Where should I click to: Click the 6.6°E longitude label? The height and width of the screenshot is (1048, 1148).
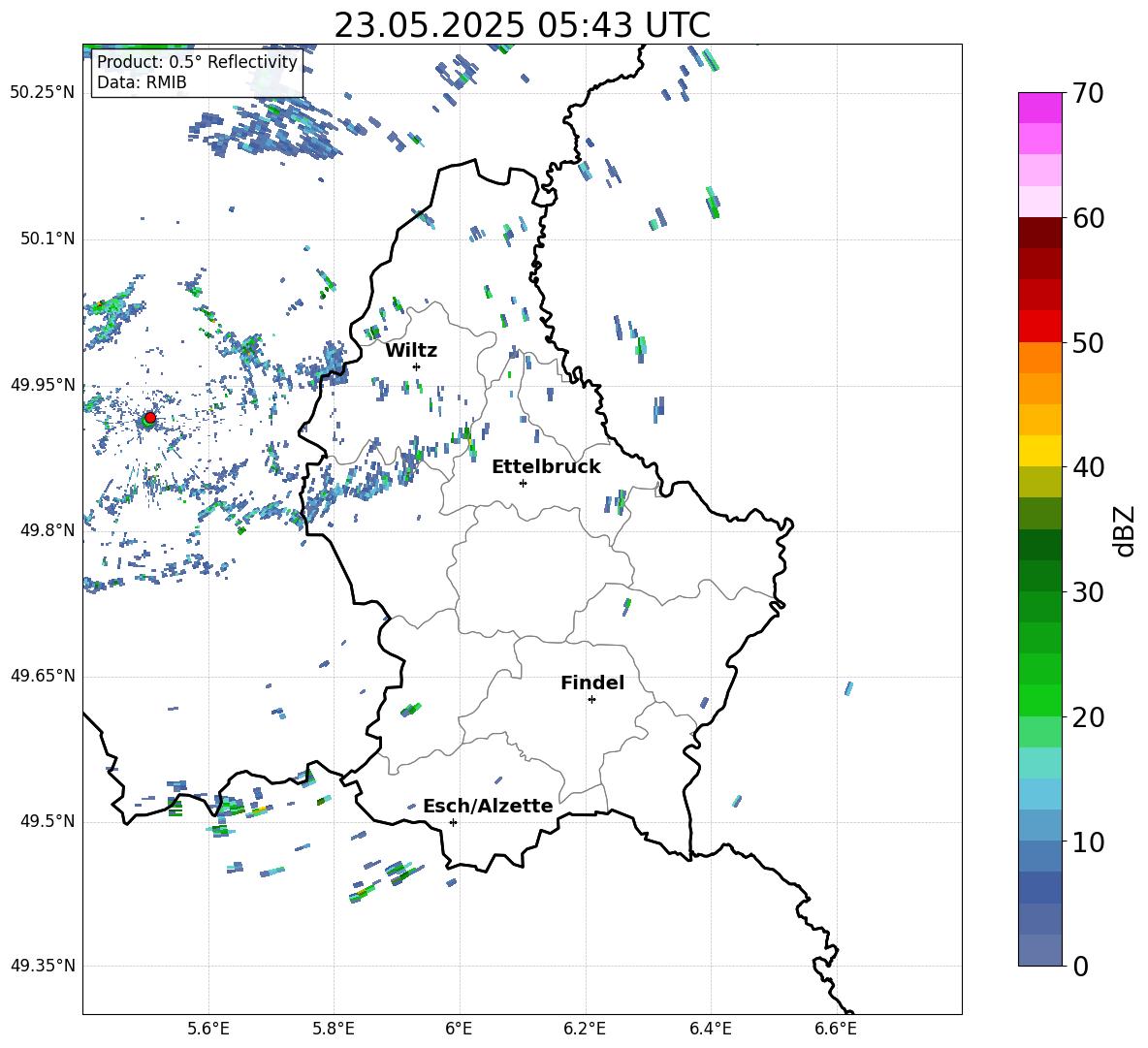click(836, 1029)
